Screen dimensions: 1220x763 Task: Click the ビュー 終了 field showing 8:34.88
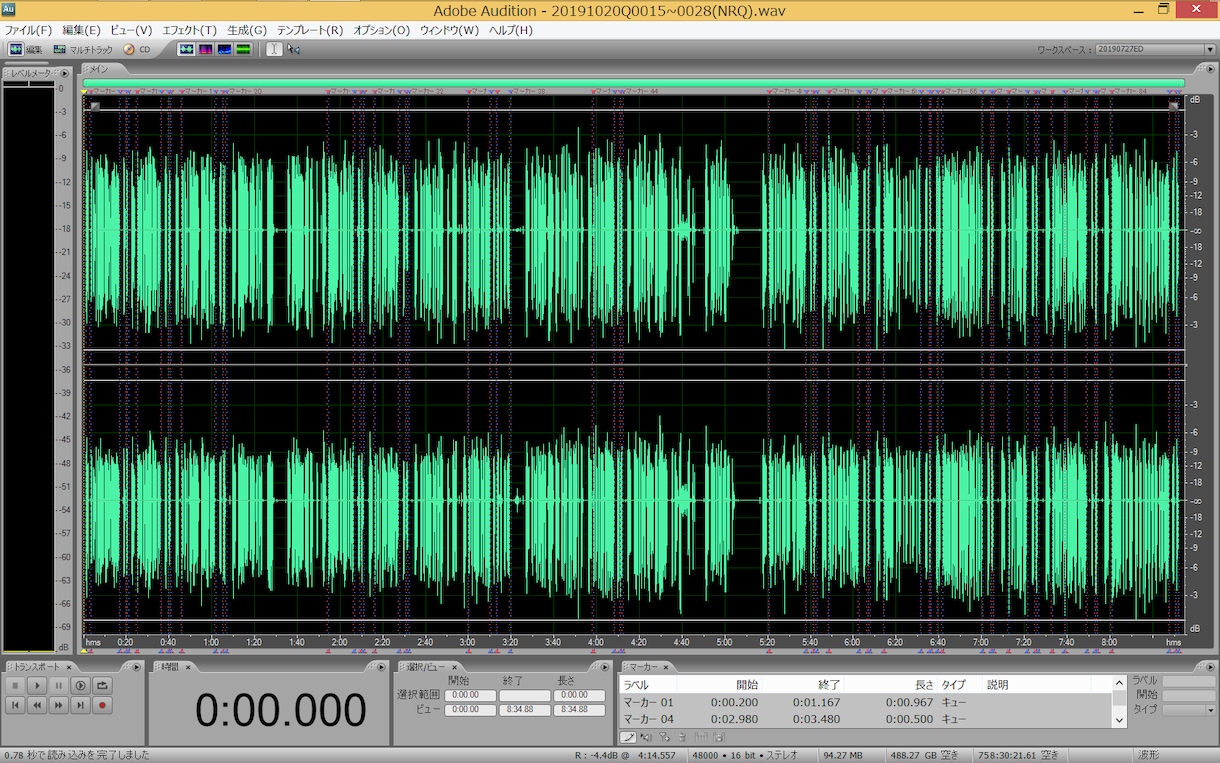[525, 710]
